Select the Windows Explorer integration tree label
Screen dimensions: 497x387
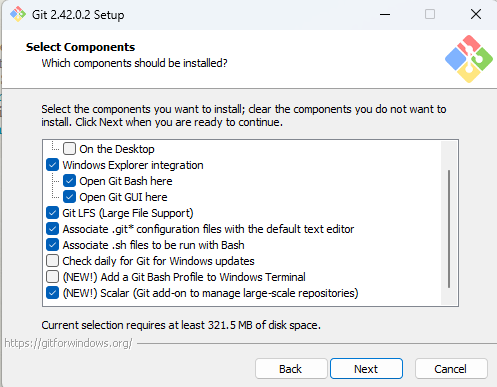[133, 165]
